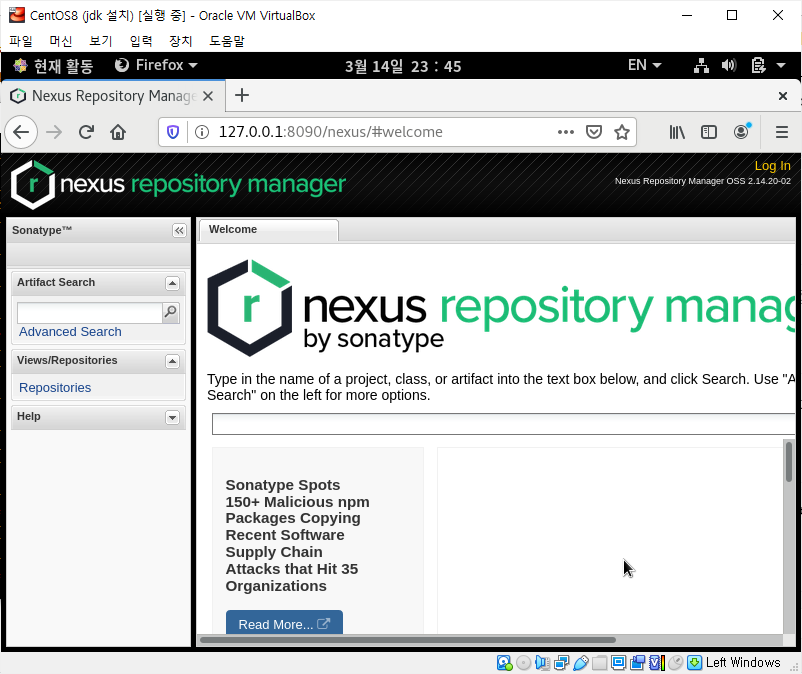Click the VirtualBox shared folders status icon
This screenshot has width=802, height=674.
(x=599, y=663)
